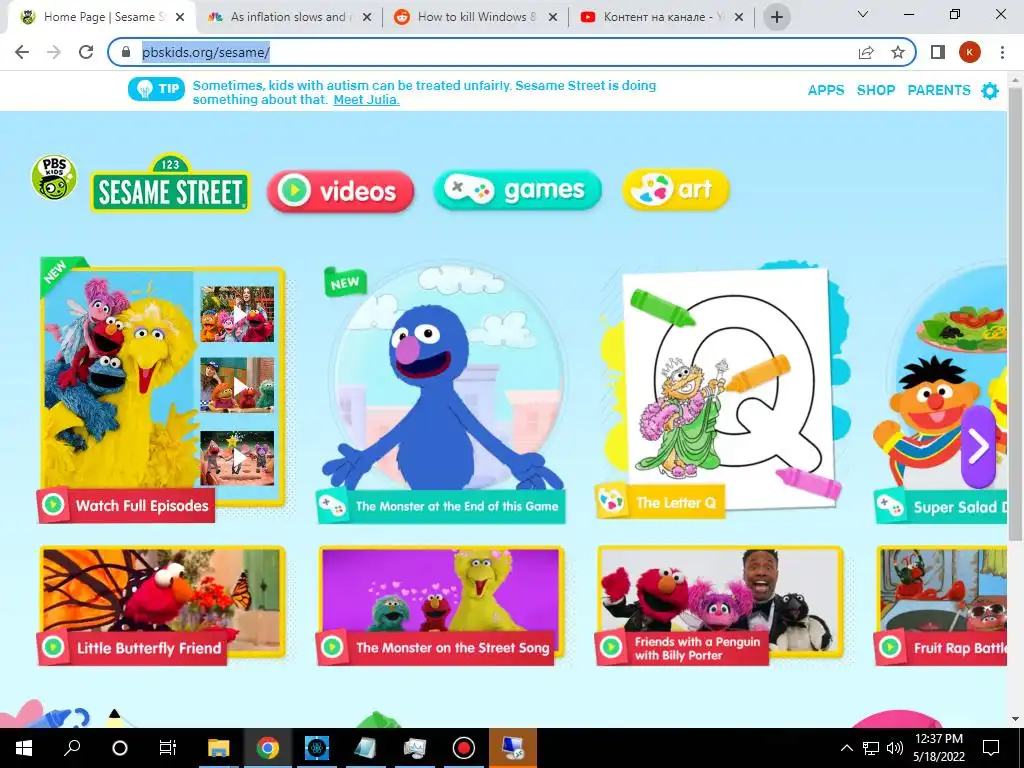Play Little Butterfly Friend video
The width and height of the screenshot is (1024, 768).
162,605
